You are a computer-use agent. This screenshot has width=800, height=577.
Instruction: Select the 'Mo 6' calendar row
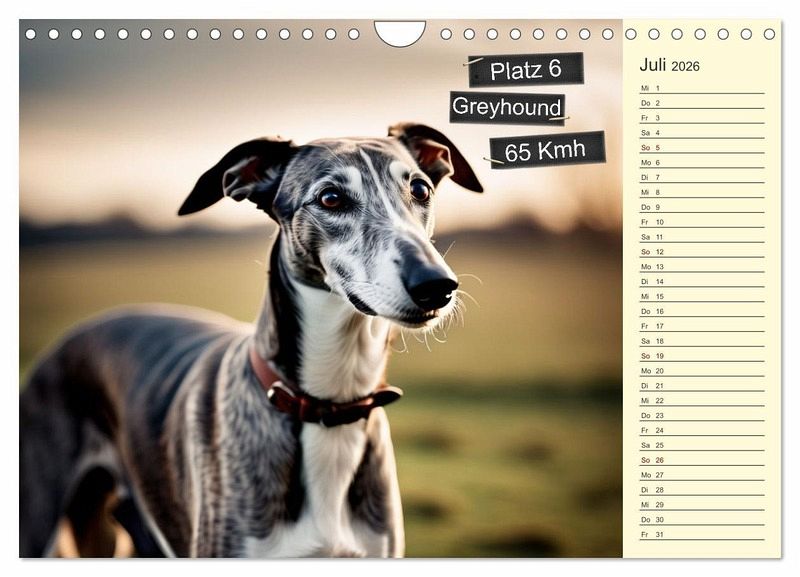coord(702,162)
